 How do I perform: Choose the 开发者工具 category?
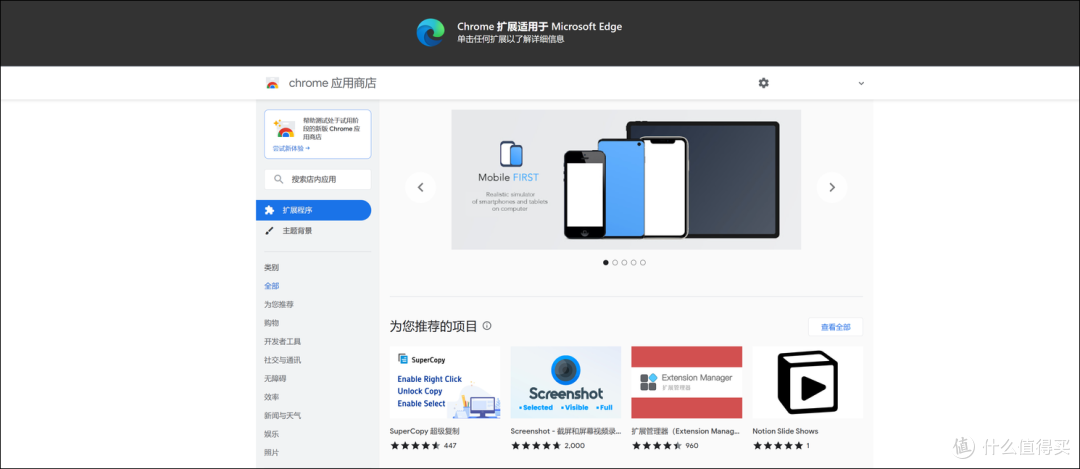[x=282, y=342]
